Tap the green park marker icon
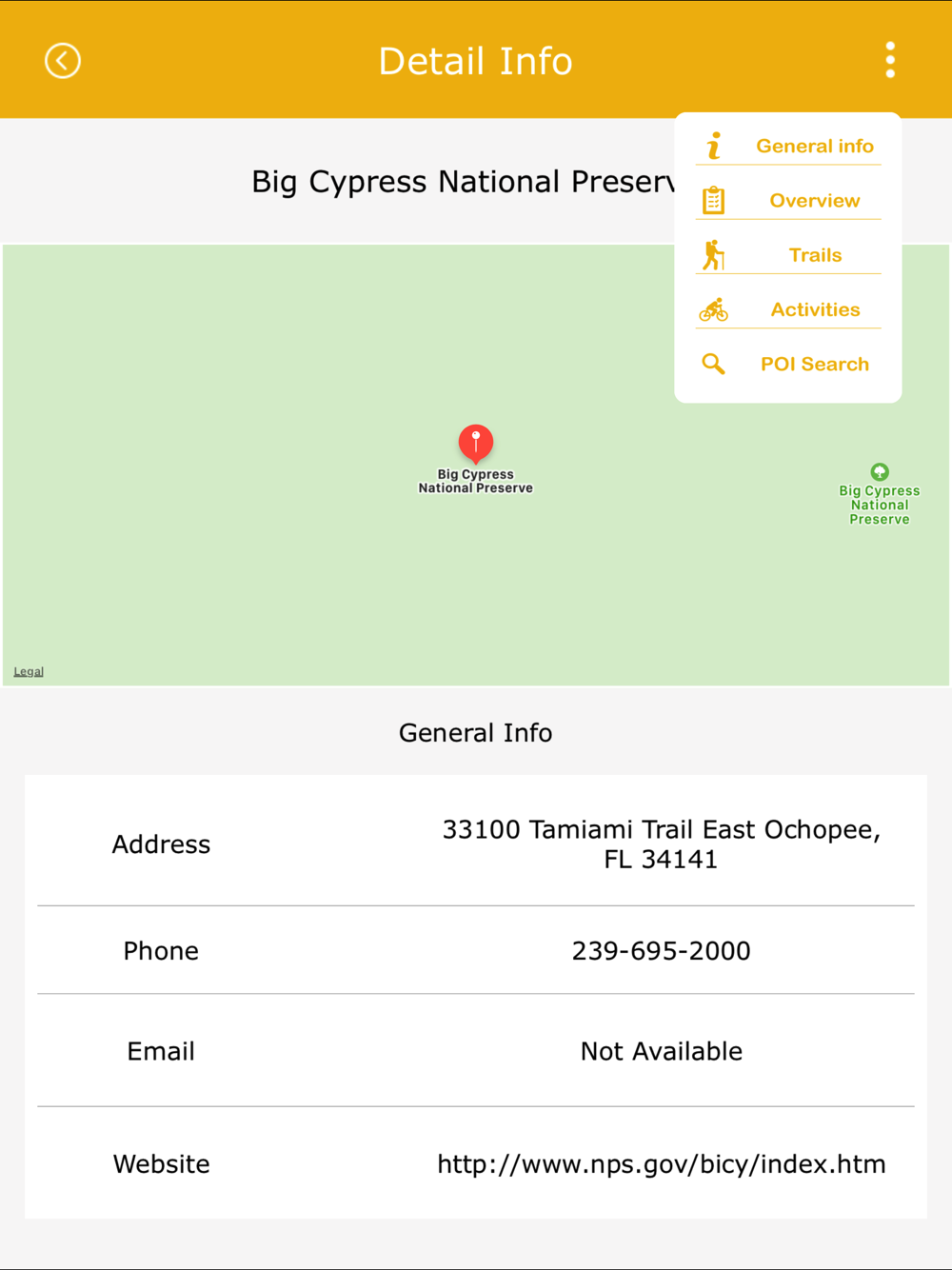952x1270 pixels. pyautogui.click(x=880, y=471)
